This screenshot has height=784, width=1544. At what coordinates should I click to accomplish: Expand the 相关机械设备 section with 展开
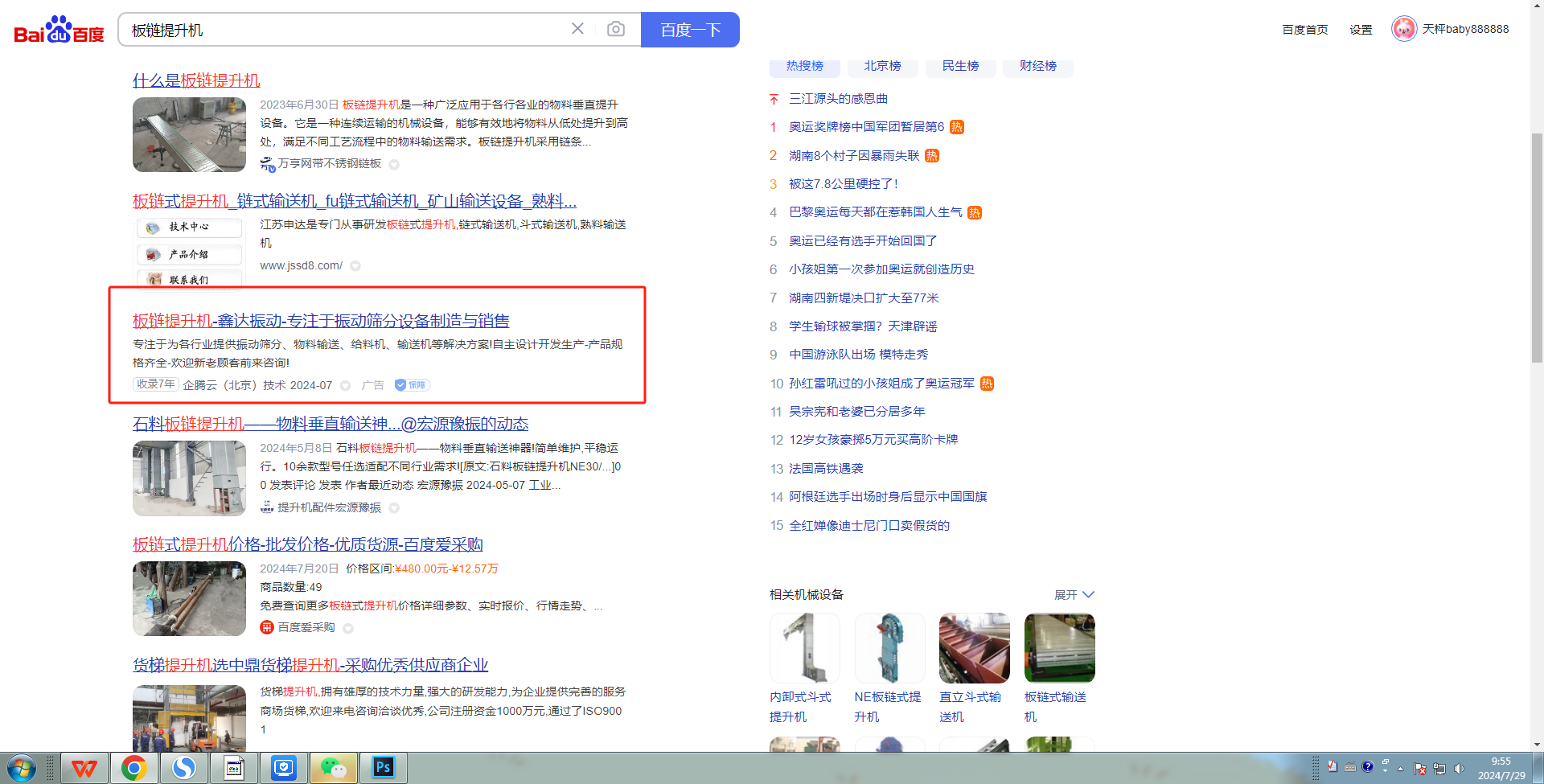[1074, 595]
